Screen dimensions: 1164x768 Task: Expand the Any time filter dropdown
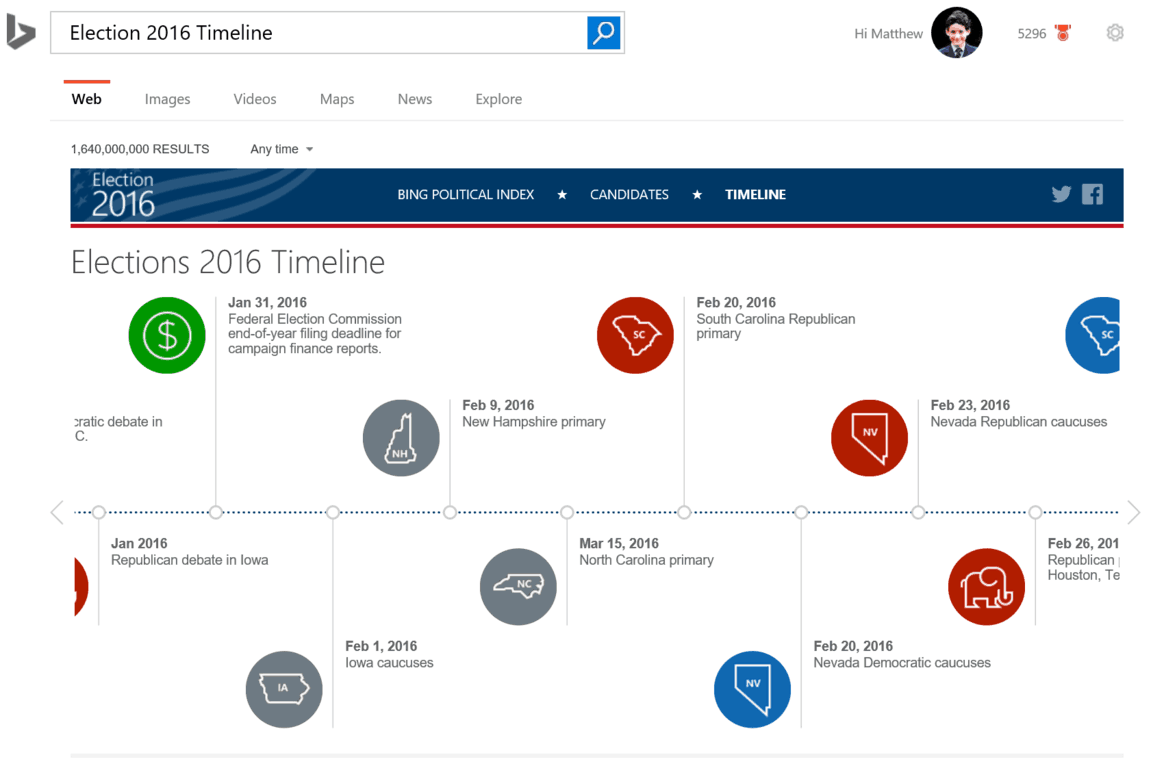coord(281,149)
